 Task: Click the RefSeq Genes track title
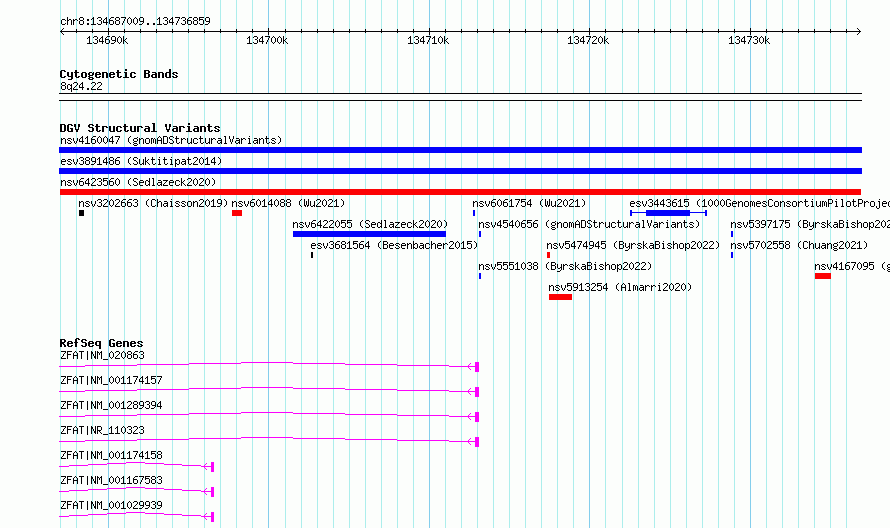(x=101, y=343)
